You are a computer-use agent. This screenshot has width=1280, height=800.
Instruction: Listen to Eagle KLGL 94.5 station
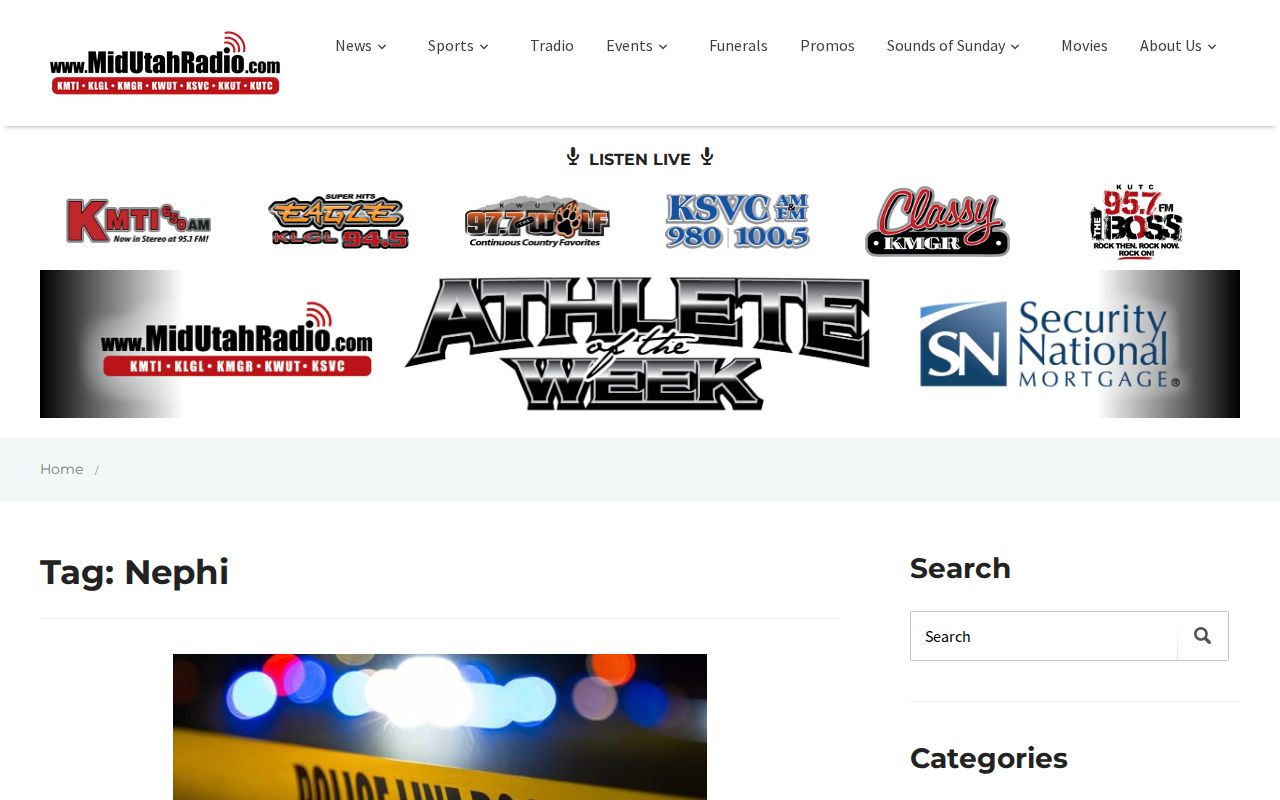pos(338,221)
